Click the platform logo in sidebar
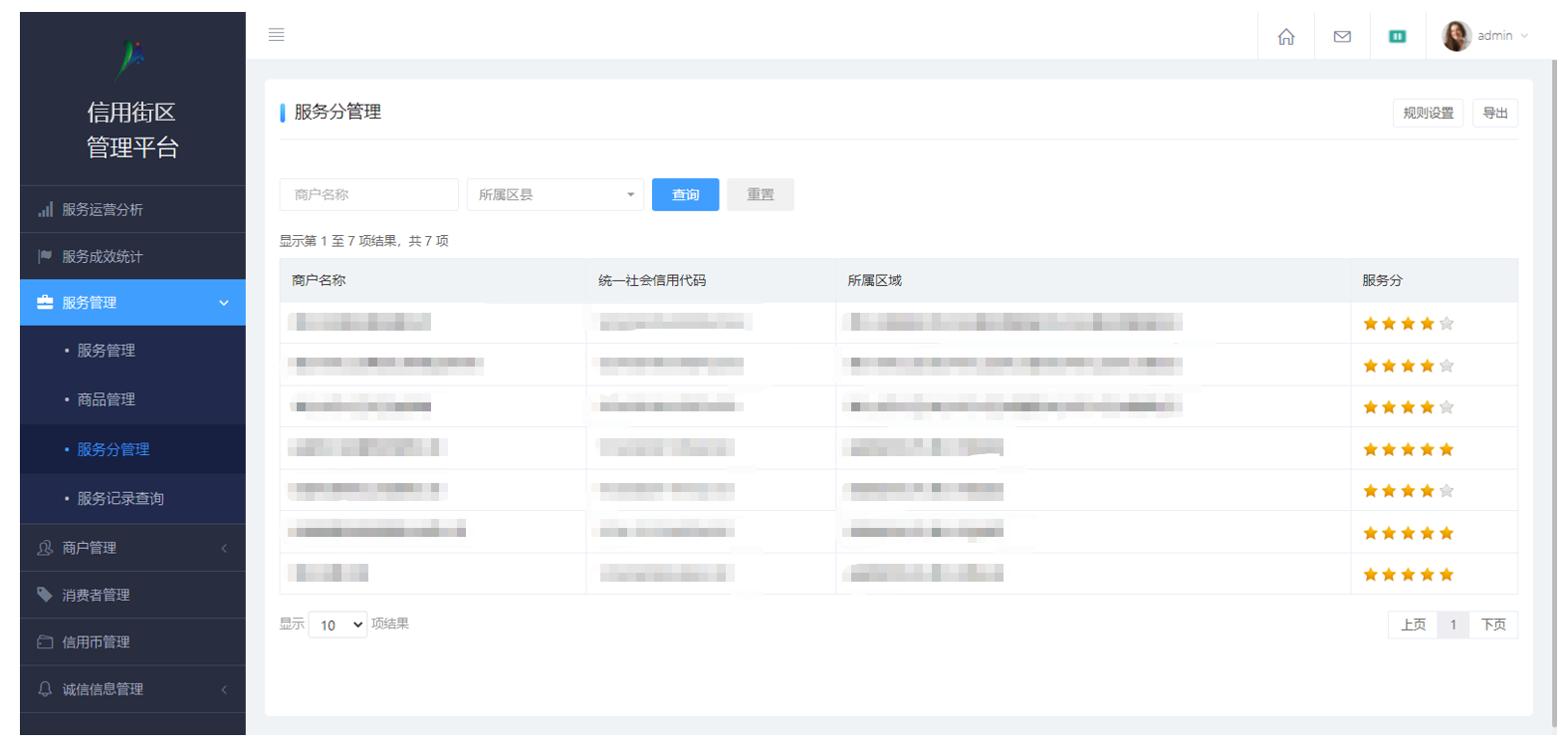 pos(131,60)
